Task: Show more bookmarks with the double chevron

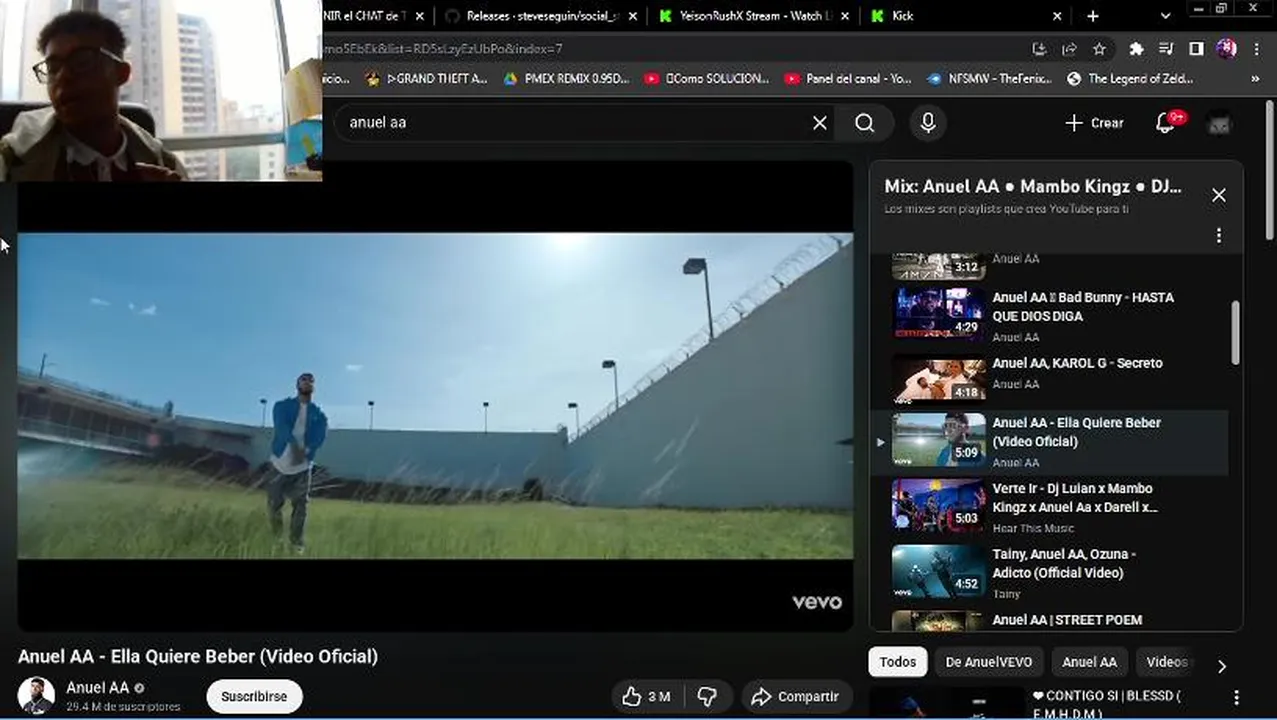Action: coord(1255,78)
